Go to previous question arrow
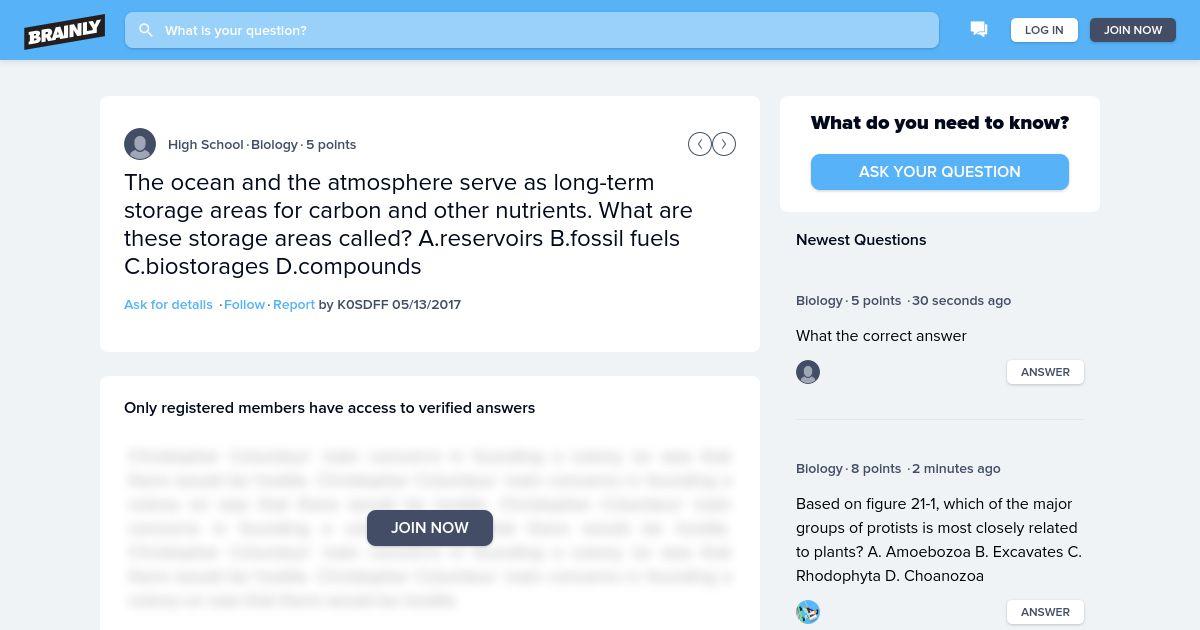Screen dimensions: 1200x630 [700, 144]
